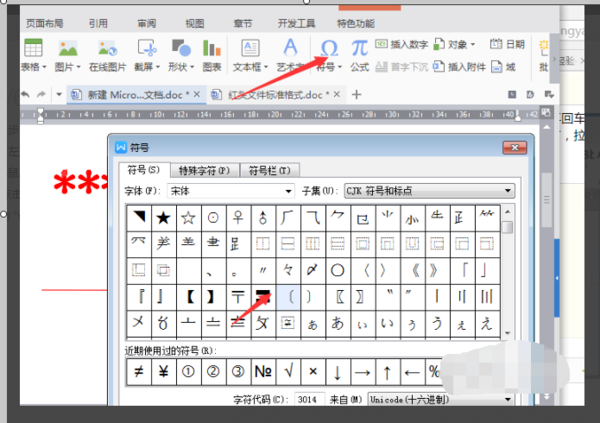Insert a 域 field

pyautogui.click(x=503, y=67)
